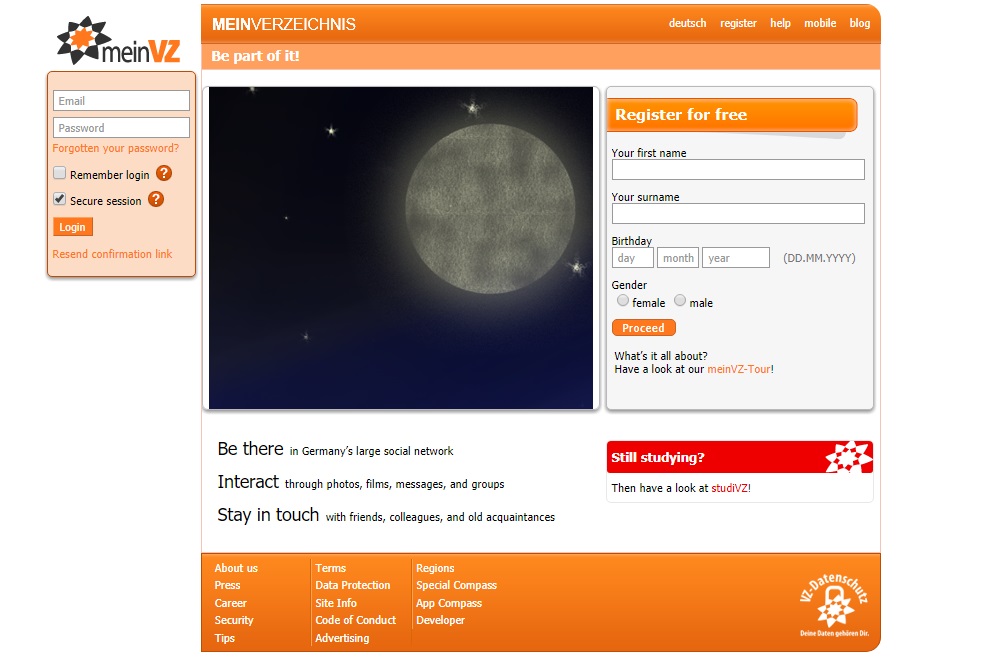
Task: Focus the Email input field
Action: tap(121, 101)
